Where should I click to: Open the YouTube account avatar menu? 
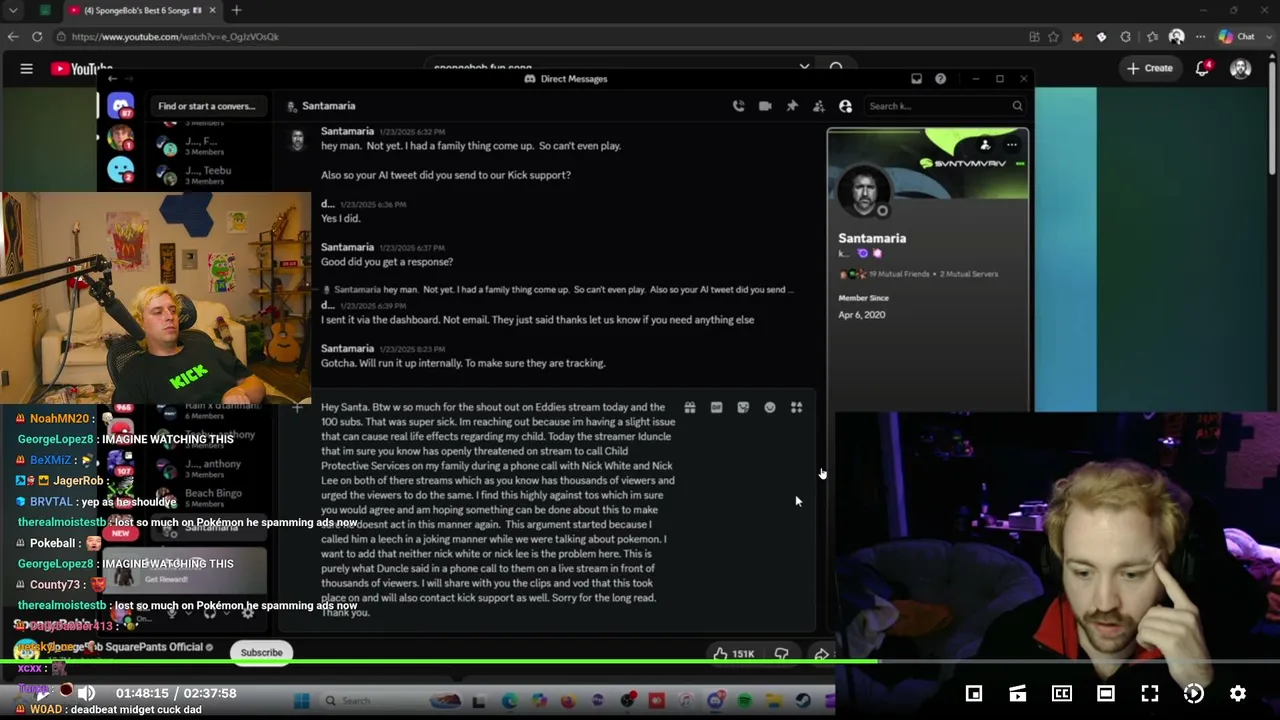tap(1241, 68)
